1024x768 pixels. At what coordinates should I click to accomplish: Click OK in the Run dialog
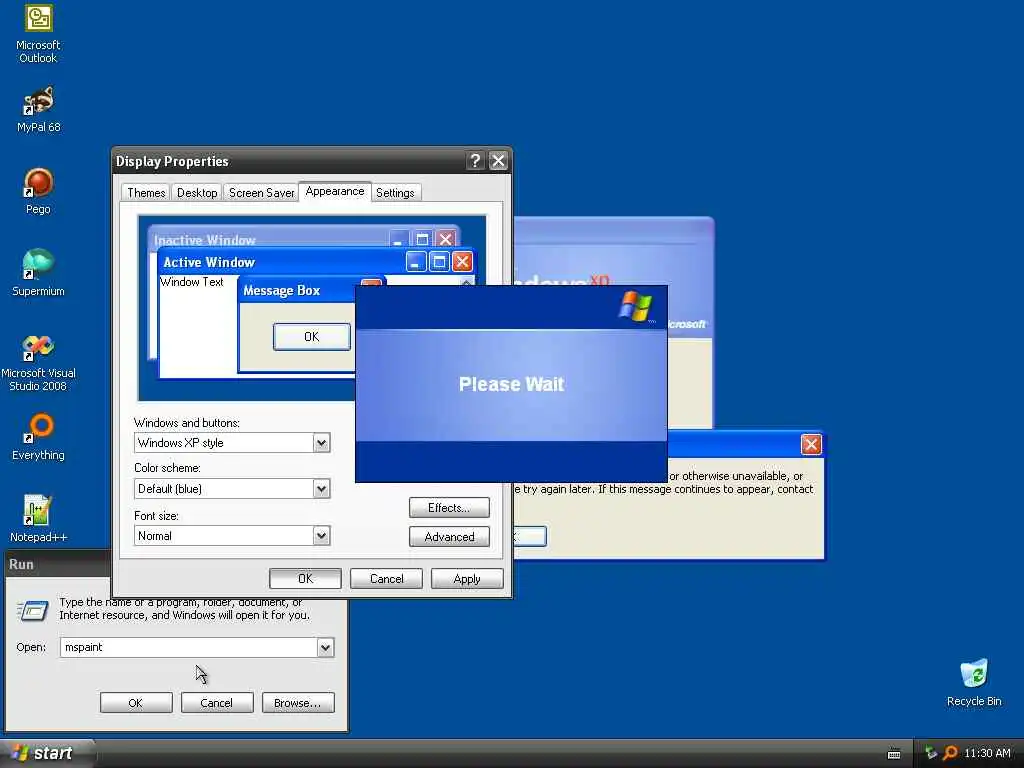tap(136, 703)
